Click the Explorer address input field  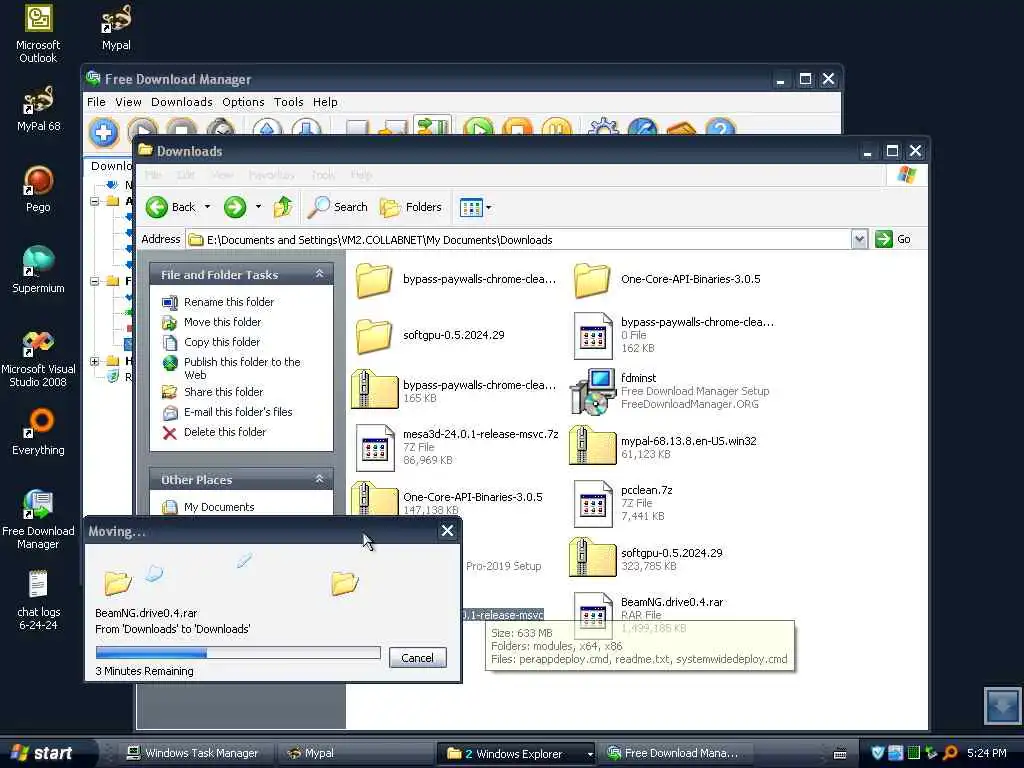click(519, 240)
